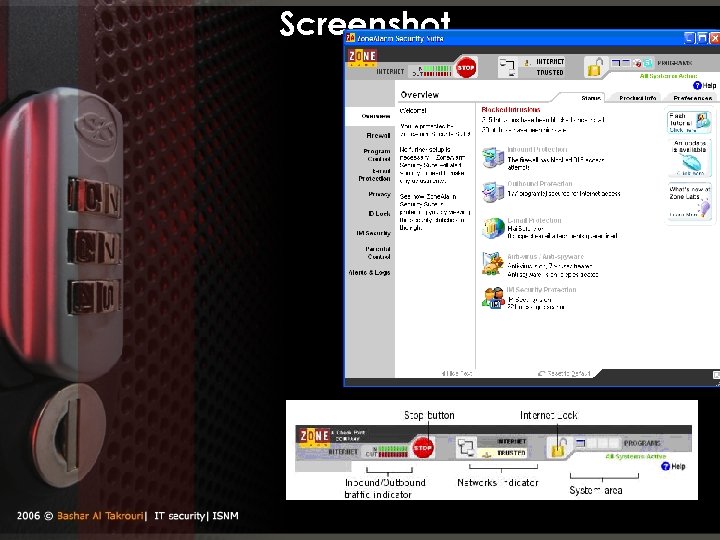This screenshot has width=720, height=540.
Task: Click the Outbound Protection heading link
Action: 540,183
